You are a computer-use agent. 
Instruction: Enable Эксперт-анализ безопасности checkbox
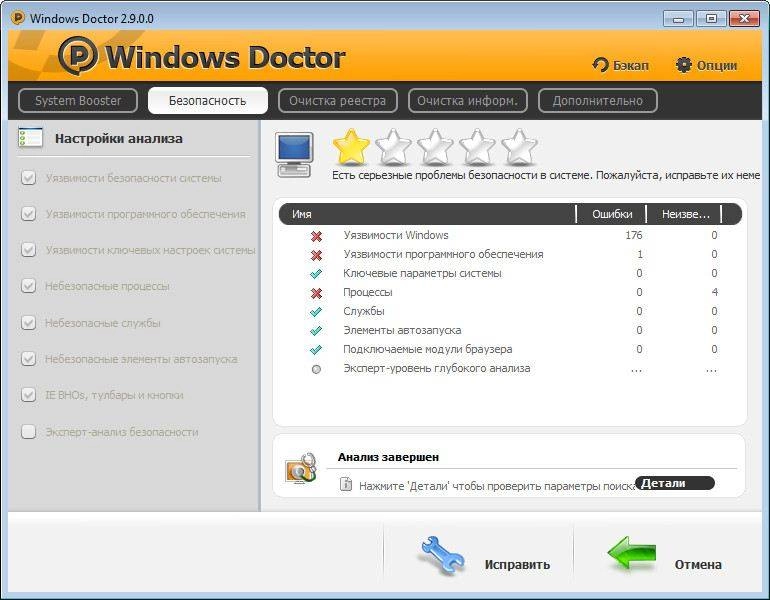coord(28,432)
